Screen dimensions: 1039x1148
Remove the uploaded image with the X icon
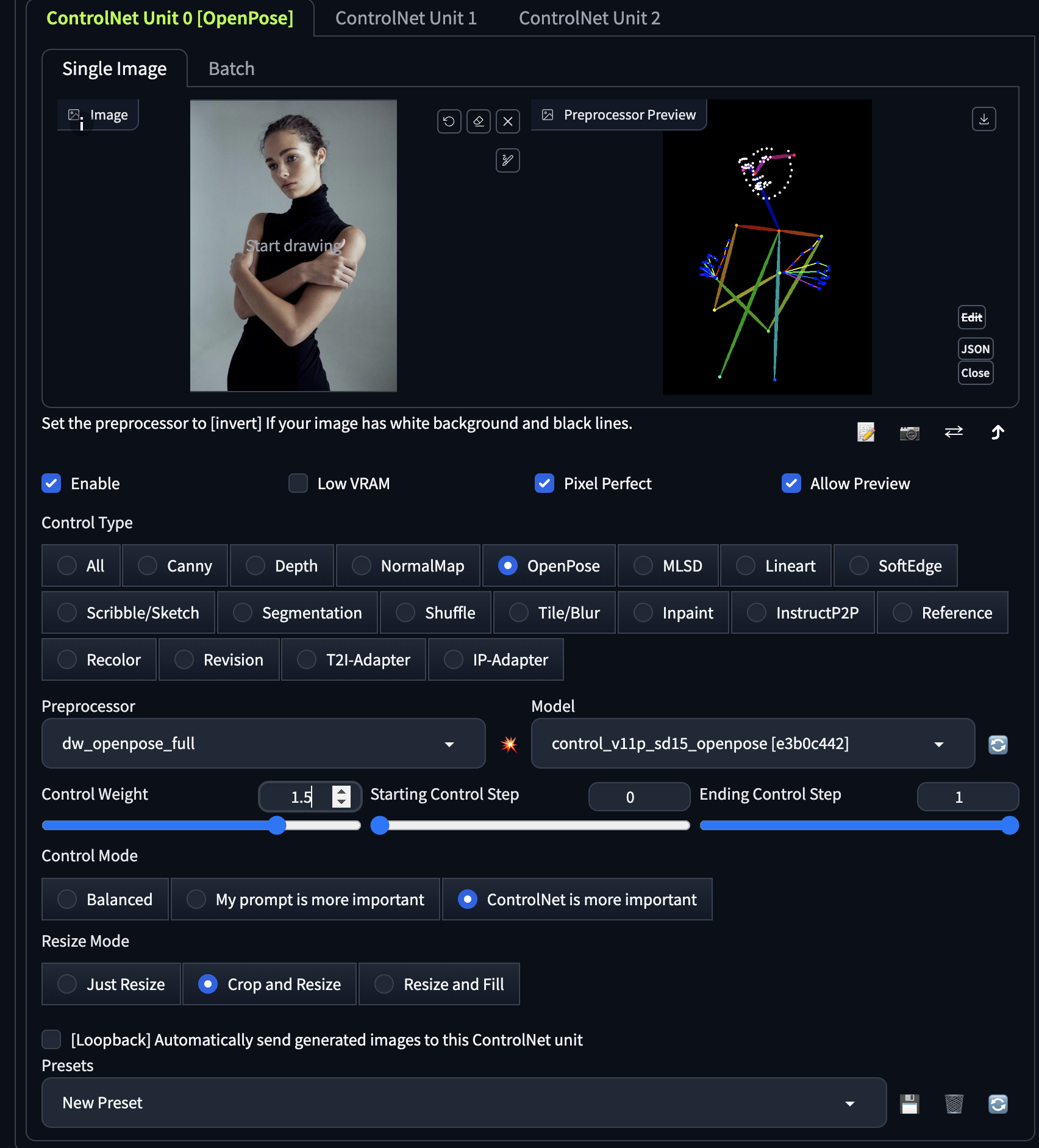coord(508,121)
